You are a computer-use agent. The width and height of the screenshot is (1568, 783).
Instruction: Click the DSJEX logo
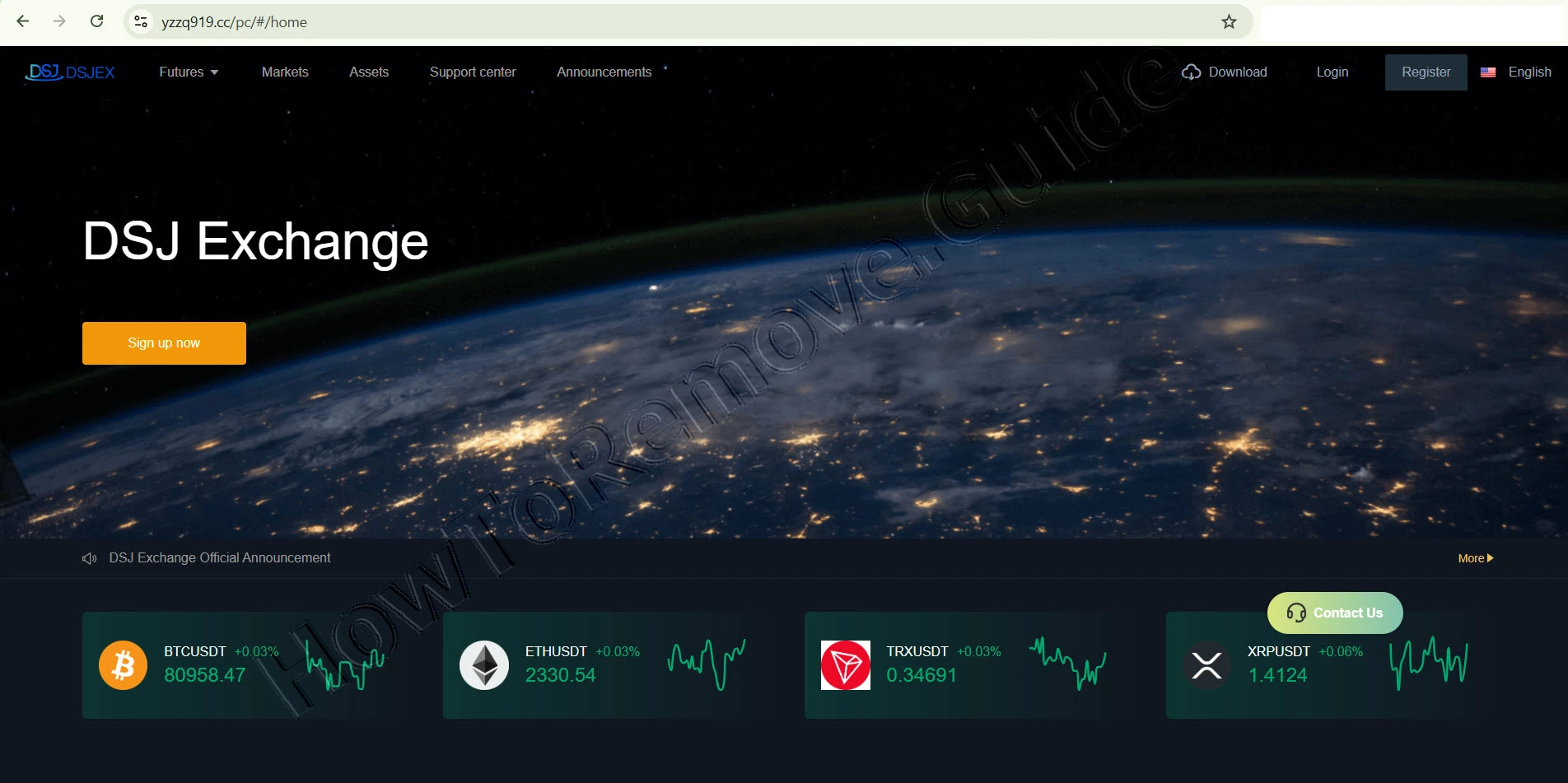70,72
